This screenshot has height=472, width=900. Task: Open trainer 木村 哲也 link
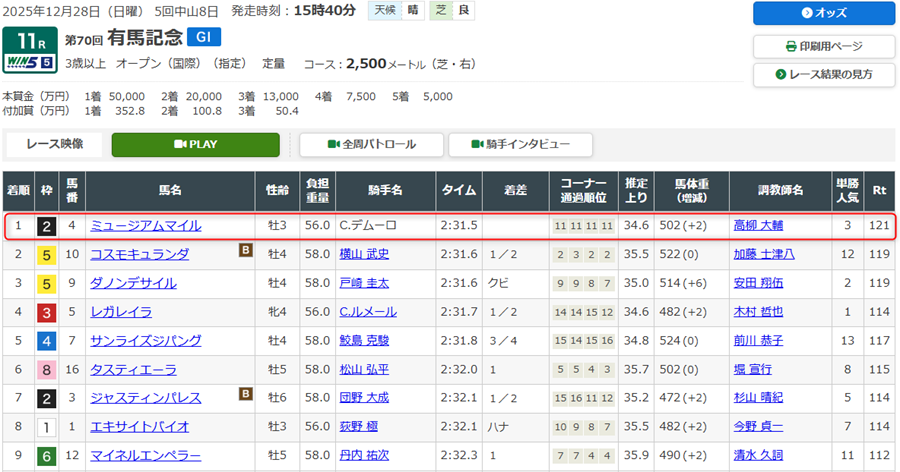[x=758, y=312]
